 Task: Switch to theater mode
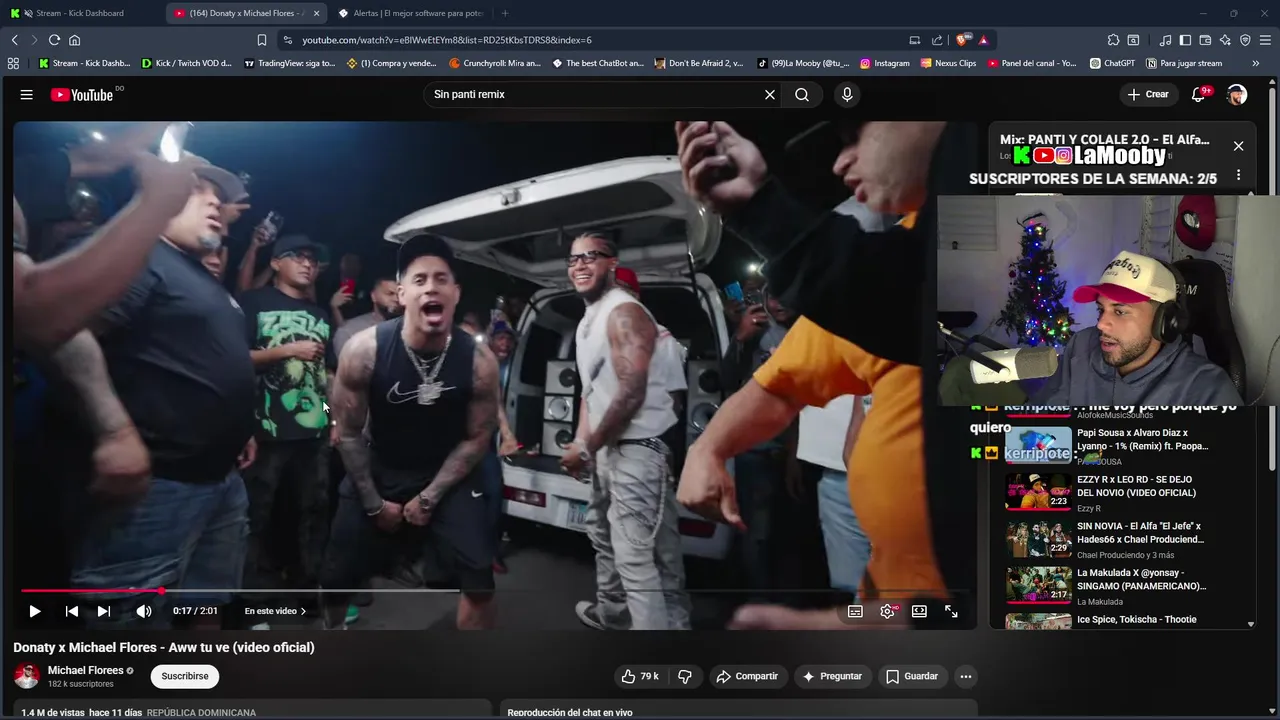(919, 611)
